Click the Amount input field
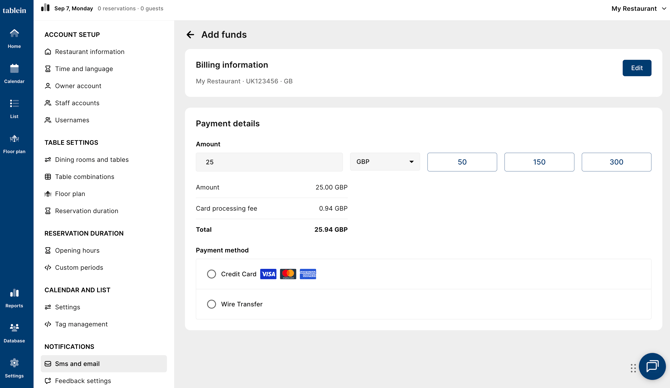670x388 pixels. [269, 162]
